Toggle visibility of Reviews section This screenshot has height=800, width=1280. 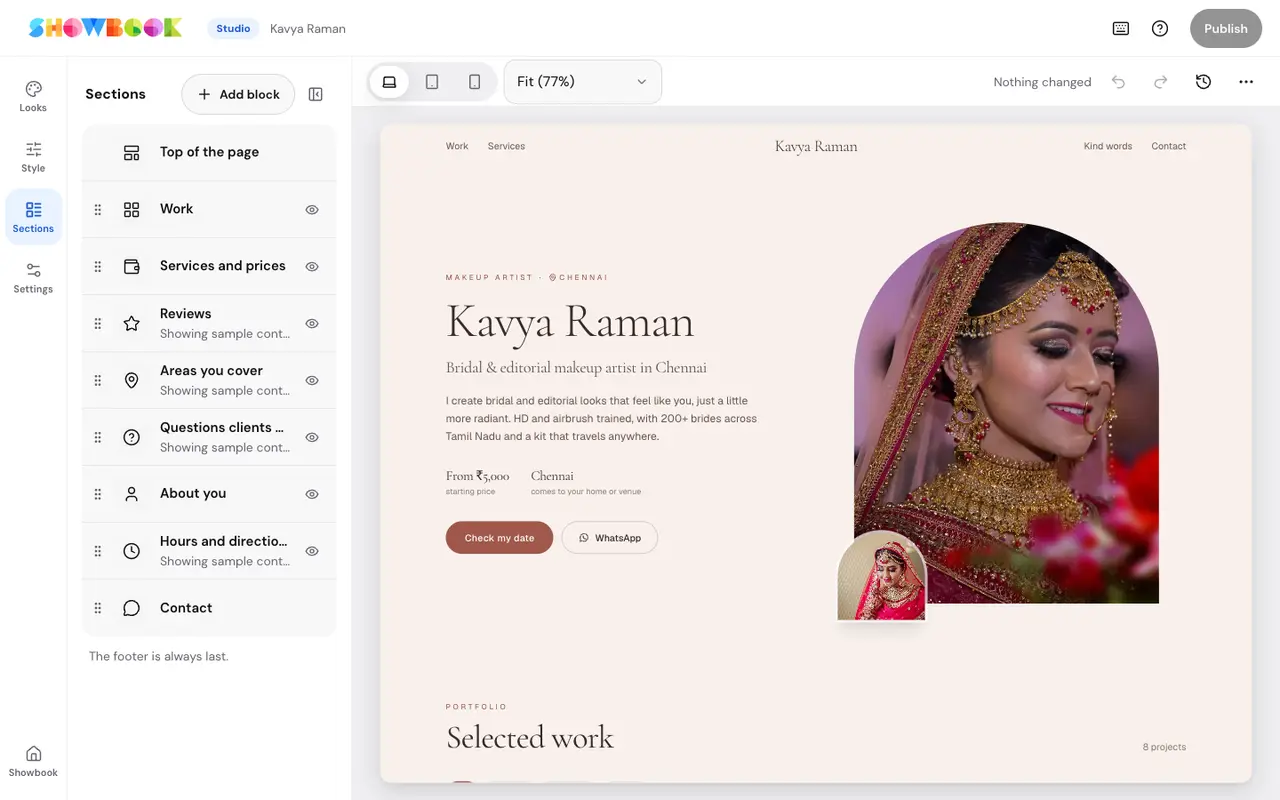[312, 324]
